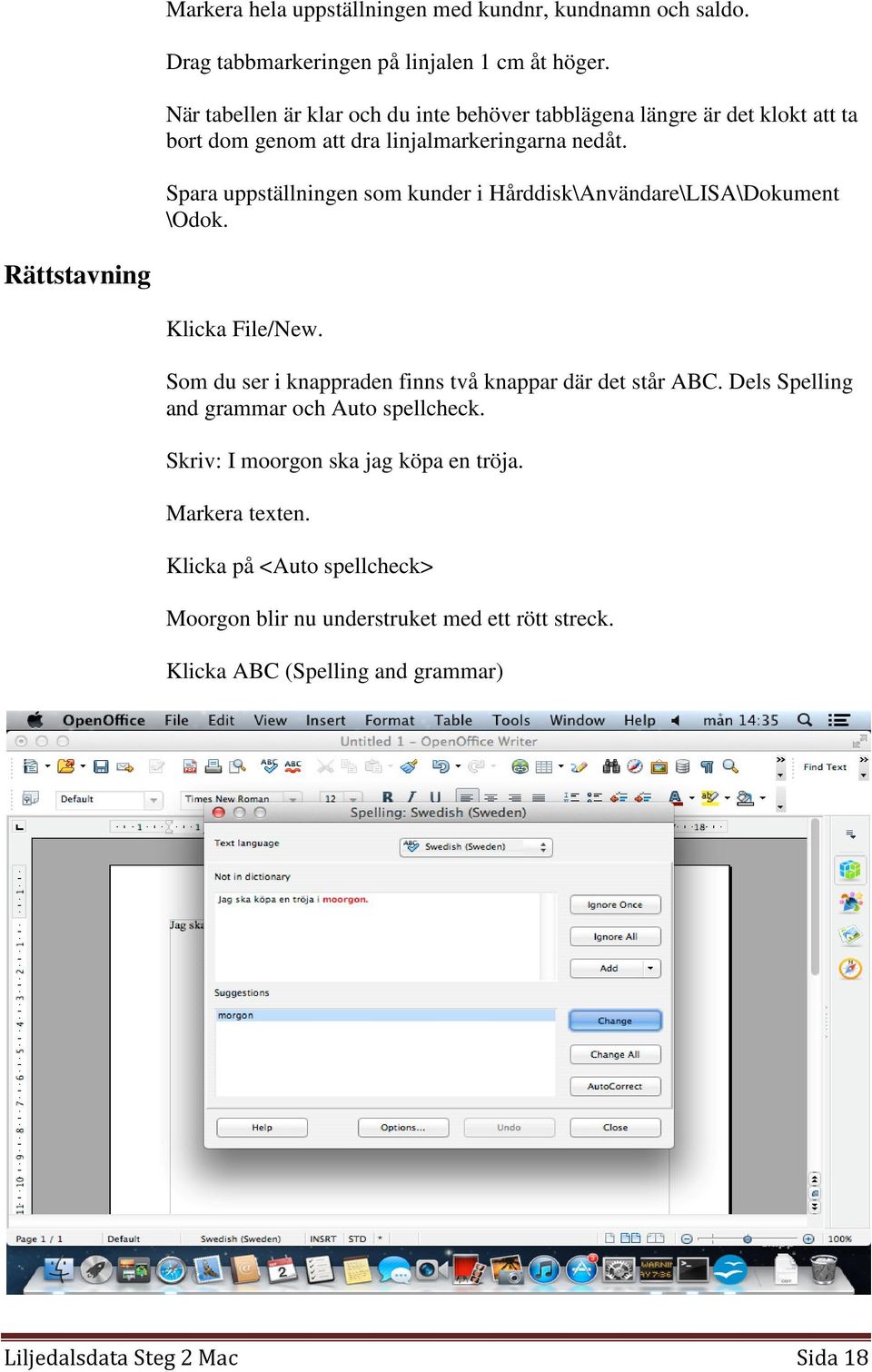Viewport: 872px width, 1372px height.
Task: Click the Ignore Once button
Action: [615, 904]
